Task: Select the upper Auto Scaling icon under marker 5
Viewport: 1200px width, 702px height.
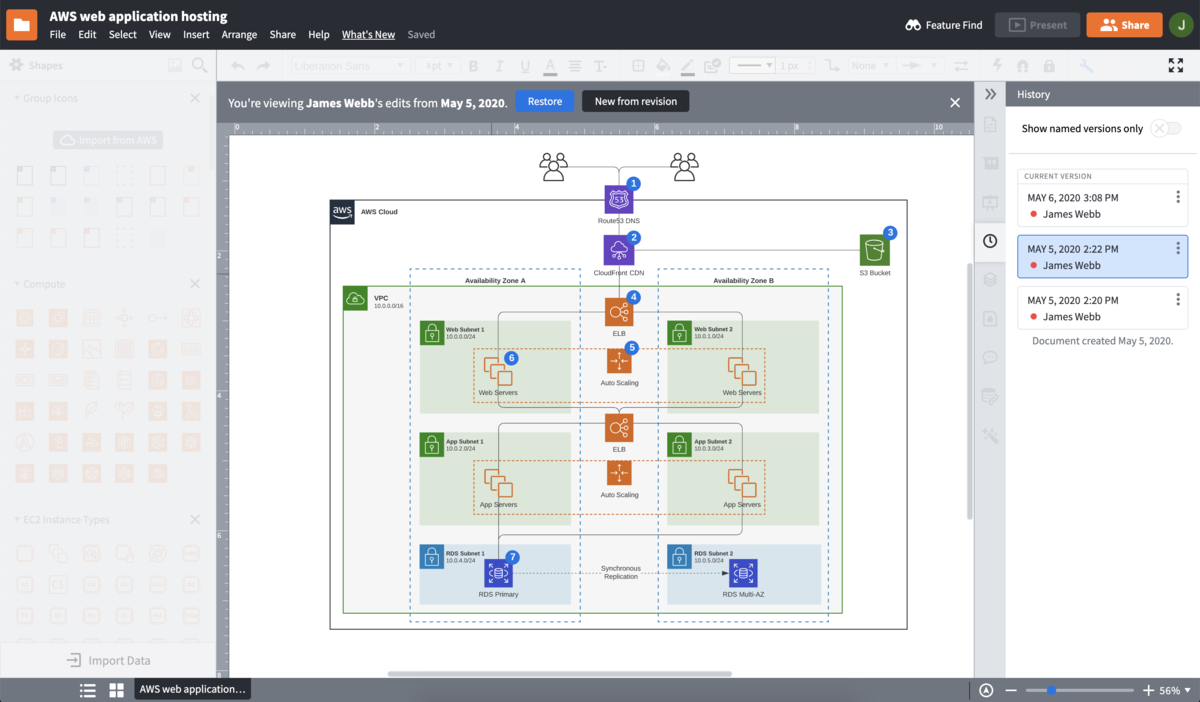Action: pos(619,362)
